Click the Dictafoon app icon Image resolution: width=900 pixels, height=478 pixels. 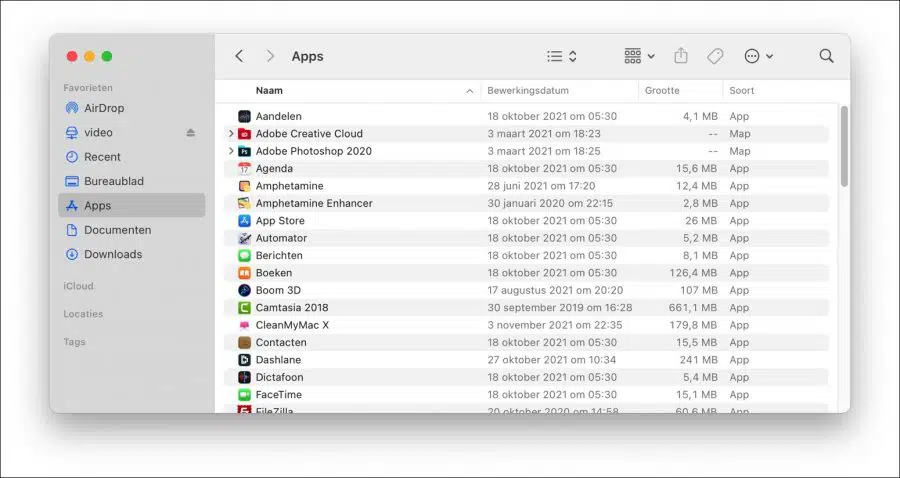245,377
